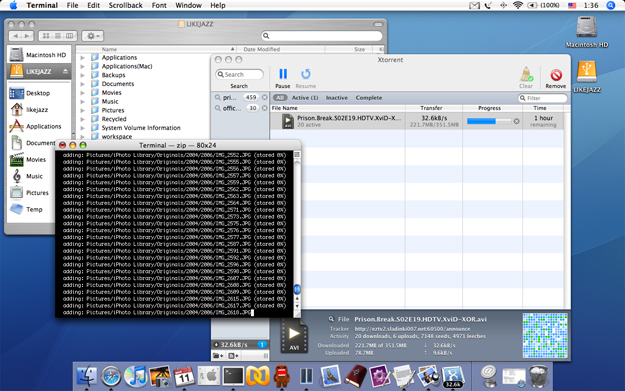Open iPhoto from the Dock
The height and width of the screenshot is (391, 625).
pyautogui.click(x=160, y=376)
